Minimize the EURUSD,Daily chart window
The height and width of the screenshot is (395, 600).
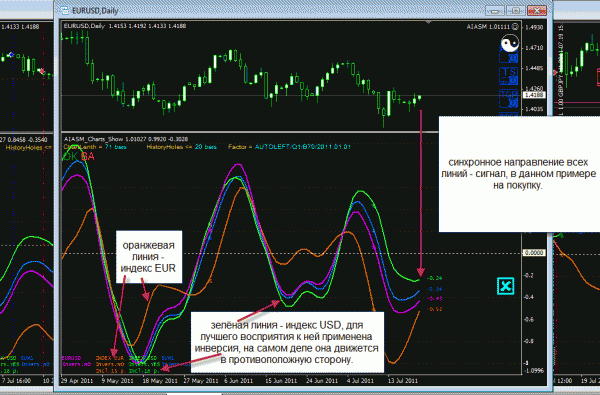tap(495, 11)
